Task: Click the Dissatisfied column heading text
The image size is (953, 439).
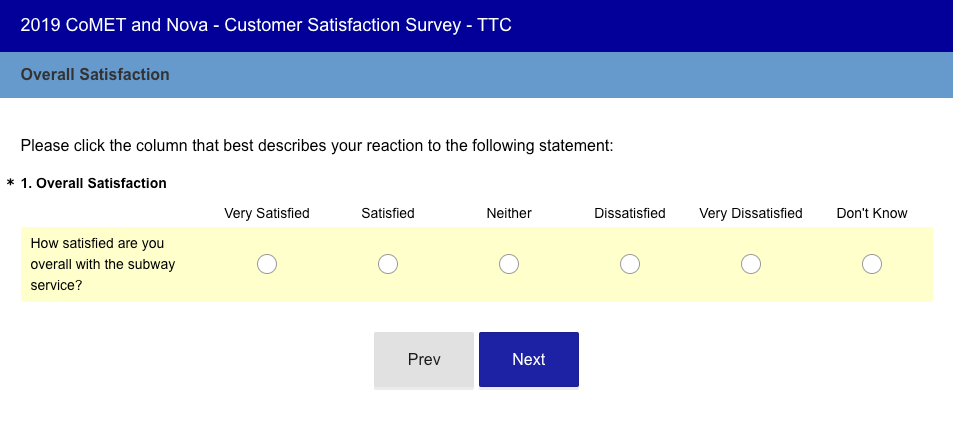Action: coord(630,213)
